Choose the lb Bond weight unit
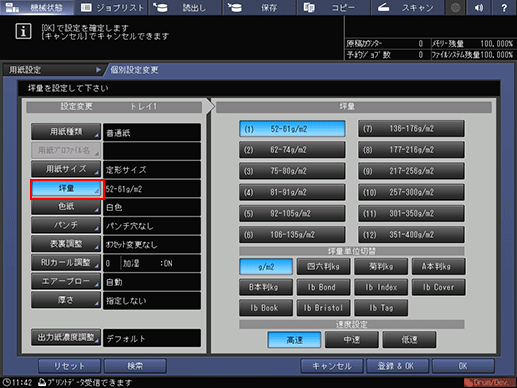517x388 pixels. click(323, 287)
